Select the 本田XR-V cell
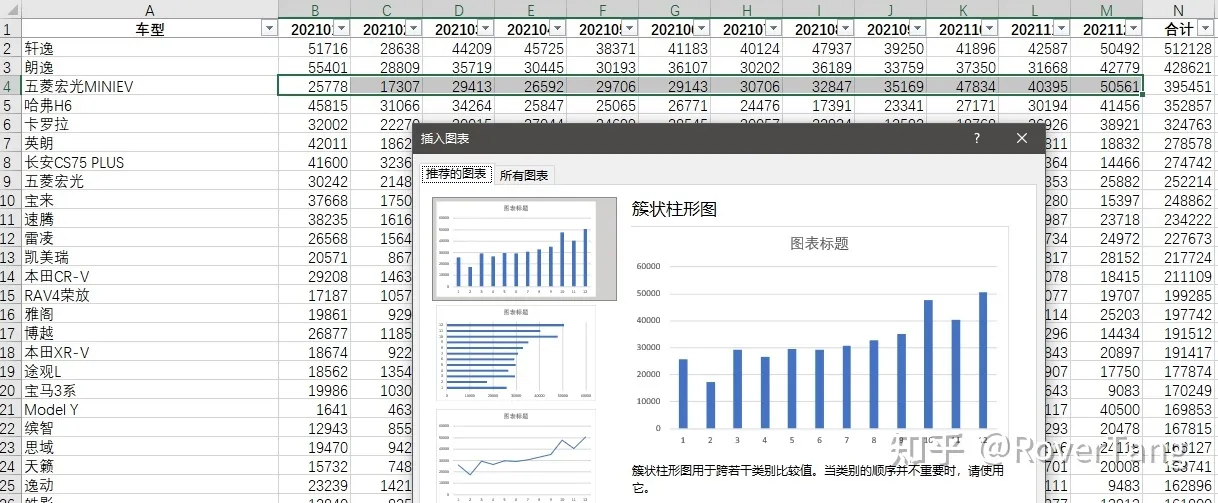The height and width of the screenshot is (503, 1218). pos(150,352)
